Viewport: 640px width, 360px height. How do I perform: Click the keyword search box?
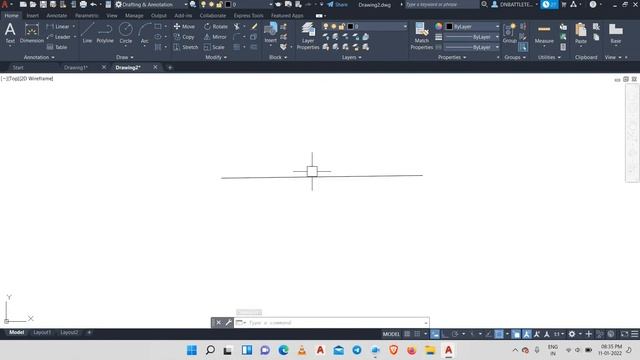click(442, 4)
